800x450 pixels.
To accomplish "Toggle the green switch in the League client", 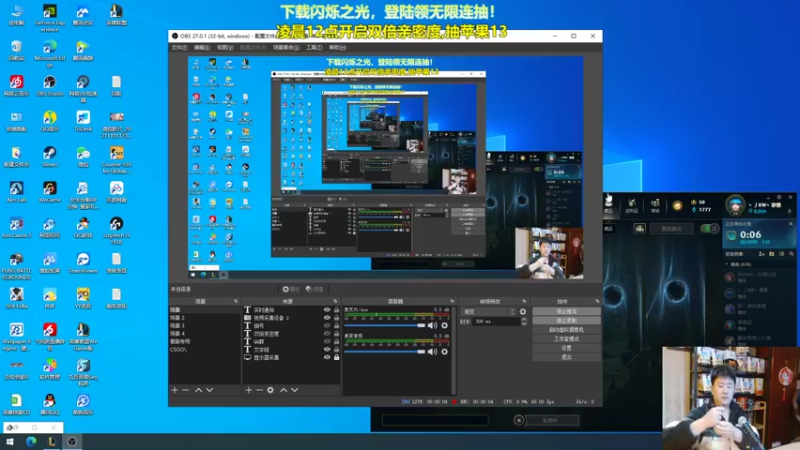I will 709,228.
